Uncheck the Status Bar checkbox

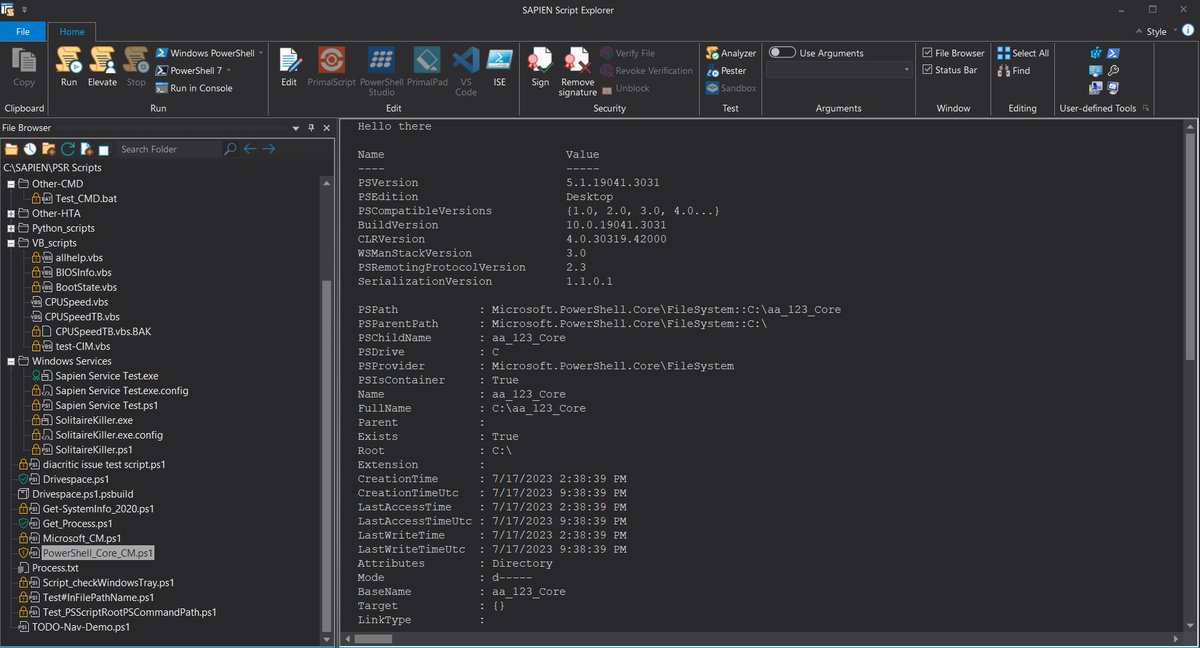click(x=928, y=70)
